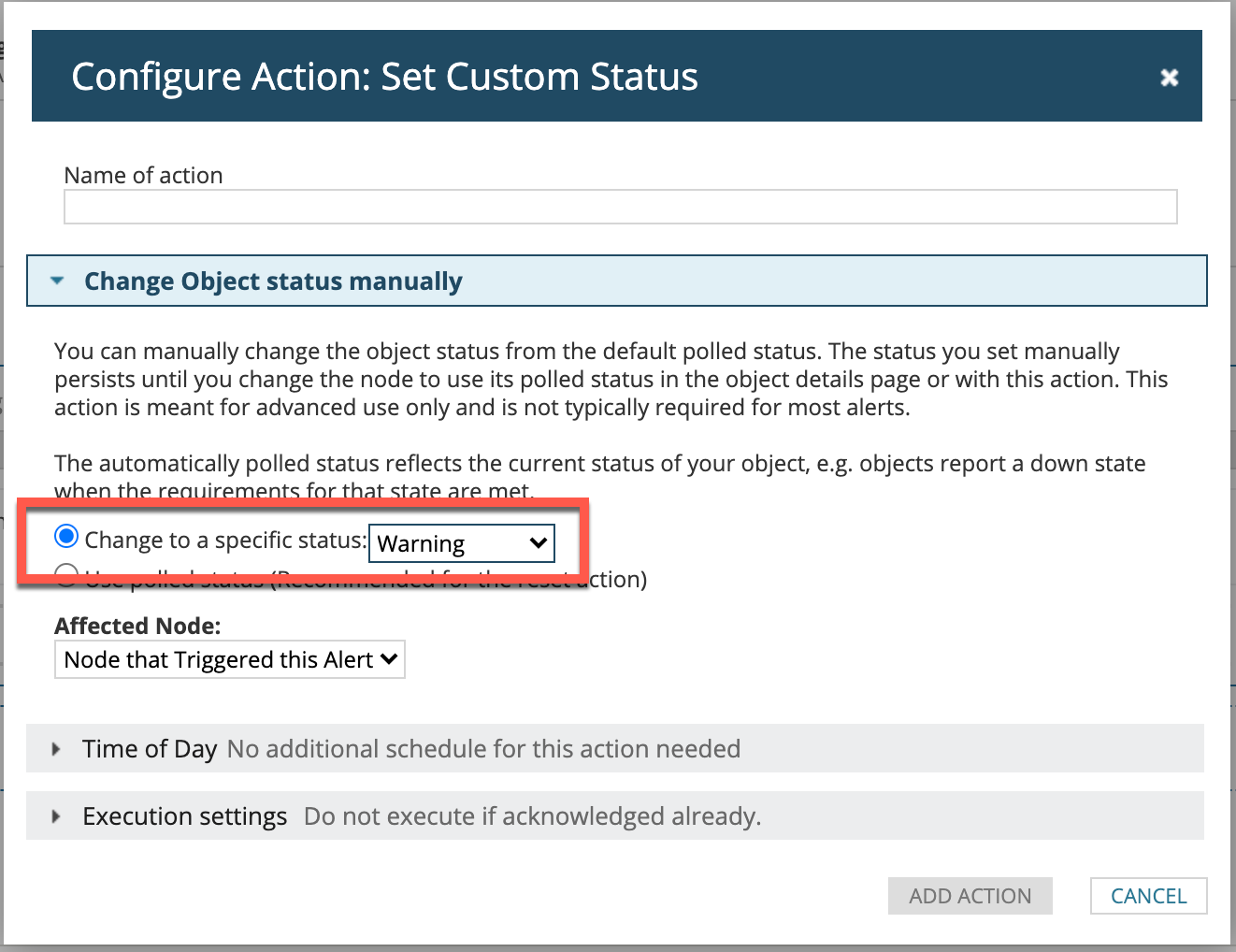Screen dimensions: 1236x952
Task: Close the Configure Action dialog
Action: coord(1169,78)
